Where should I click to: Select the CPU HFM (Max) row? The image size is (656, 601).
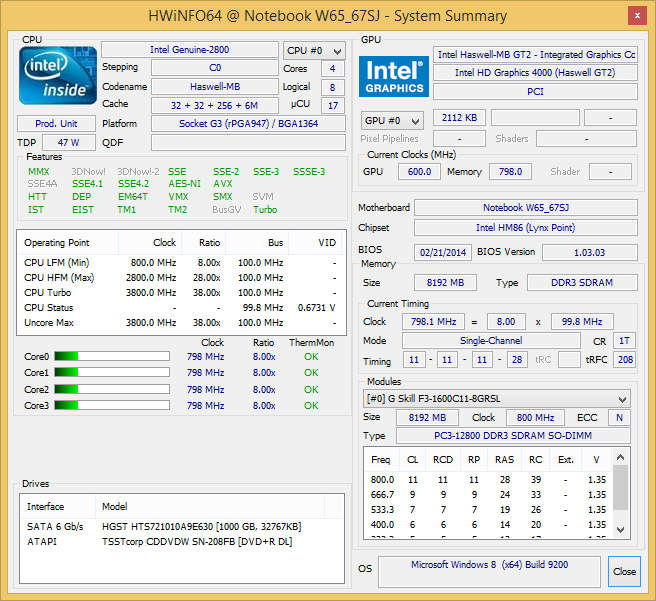point(181,278)
